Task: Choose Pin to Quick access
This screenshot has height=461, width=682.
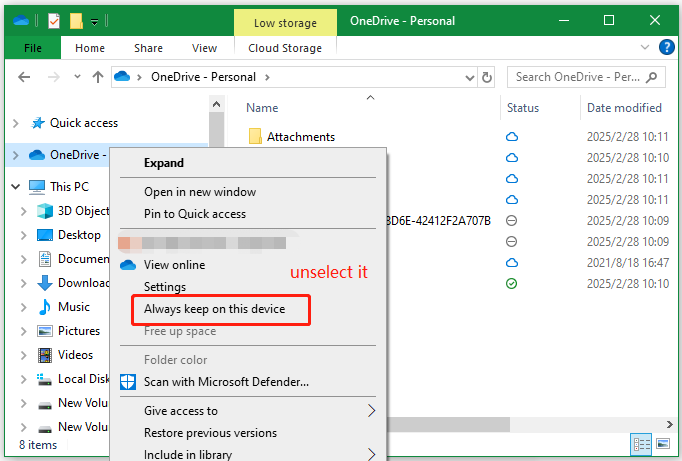Action: click(194, 214)
